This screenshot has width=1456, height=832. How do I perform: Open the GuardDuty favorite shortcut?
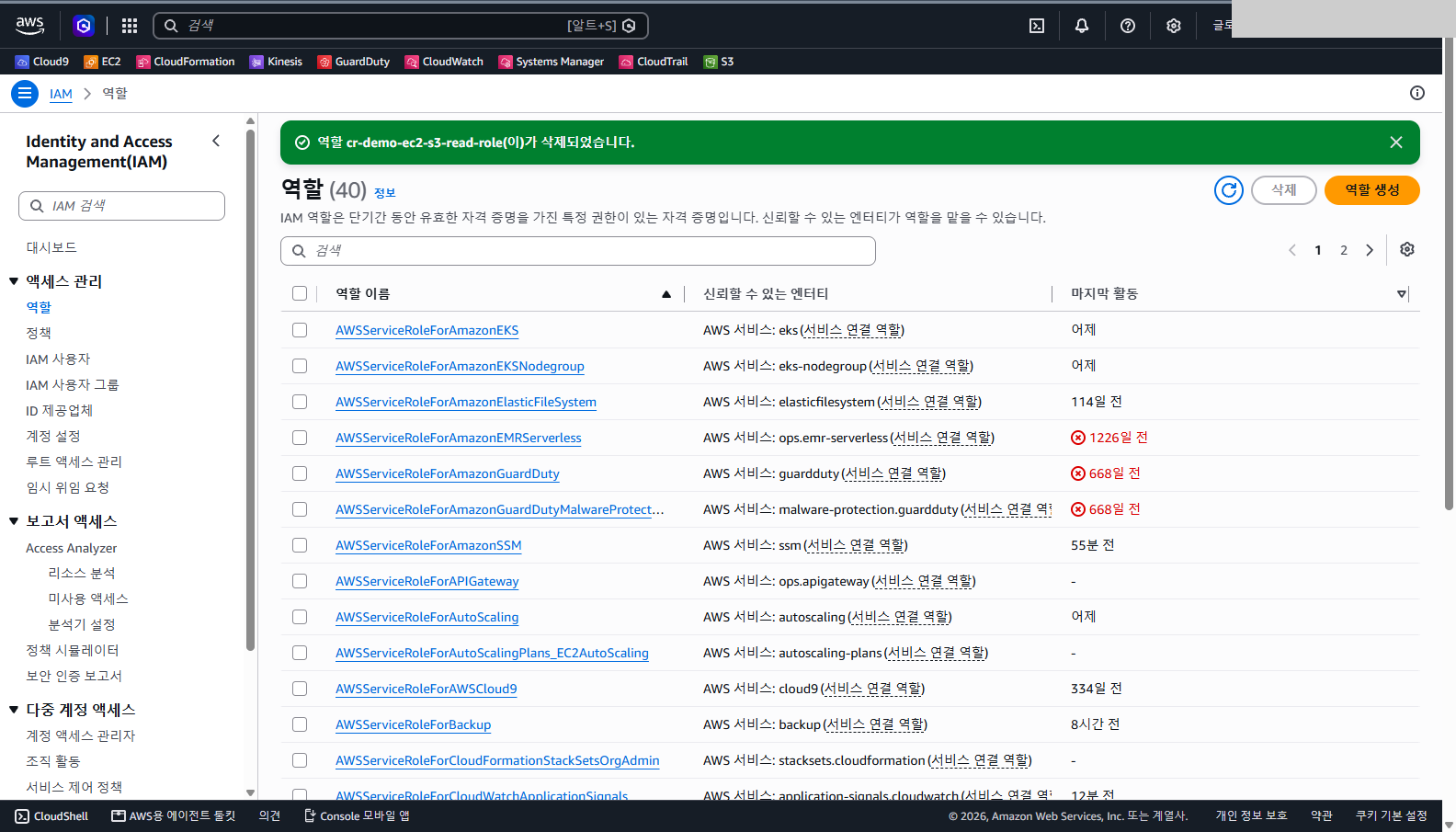point(354,62)
